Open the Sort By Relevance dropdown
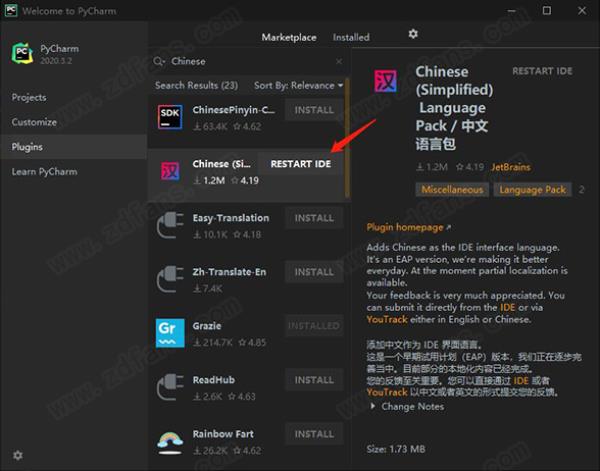This screenshot has height=471, width=600. 298,85
